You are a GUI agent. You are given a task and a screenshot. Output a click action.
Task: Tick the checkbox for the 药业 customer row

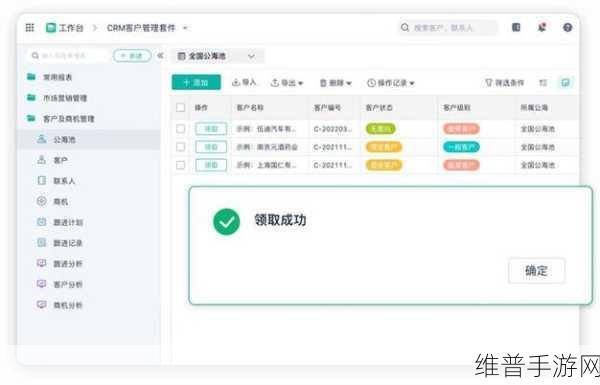point(181,147)
